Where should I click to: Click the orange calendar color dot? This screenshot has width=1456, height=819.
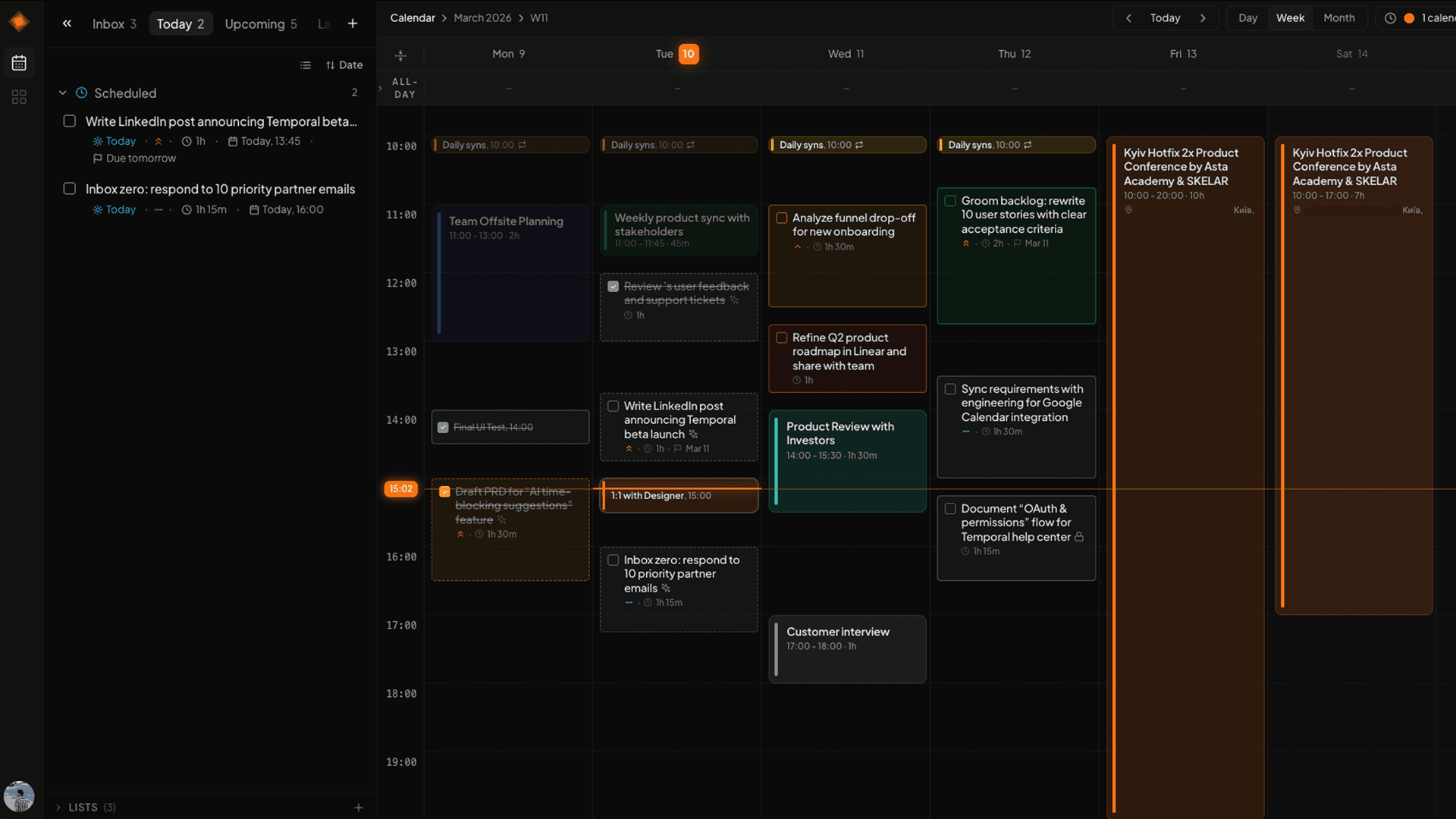1409,17
